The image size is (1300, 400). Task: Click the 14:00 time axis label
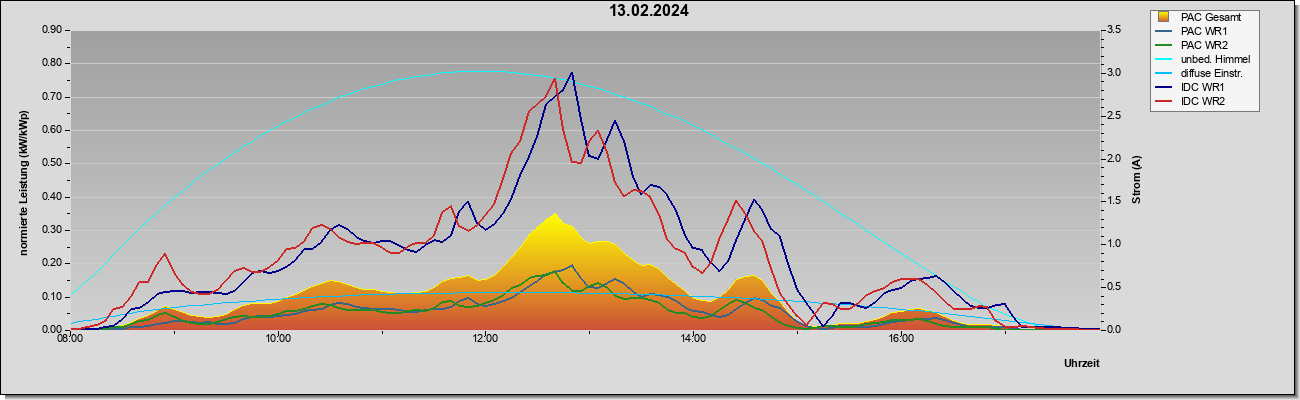point(692,339)
